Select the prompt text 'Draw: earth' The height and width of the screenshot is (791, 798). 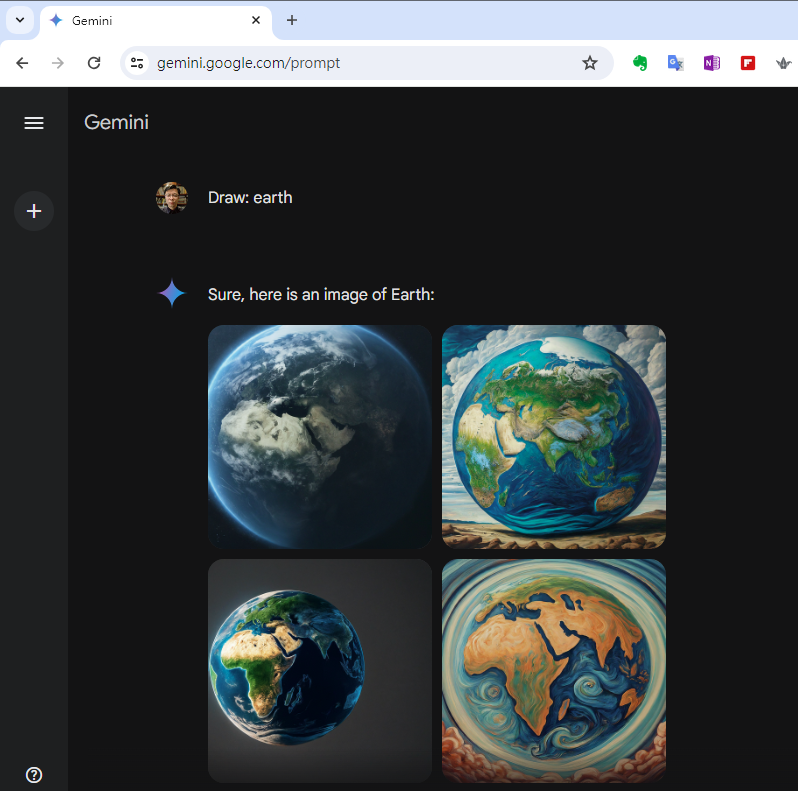click(250, 197)
